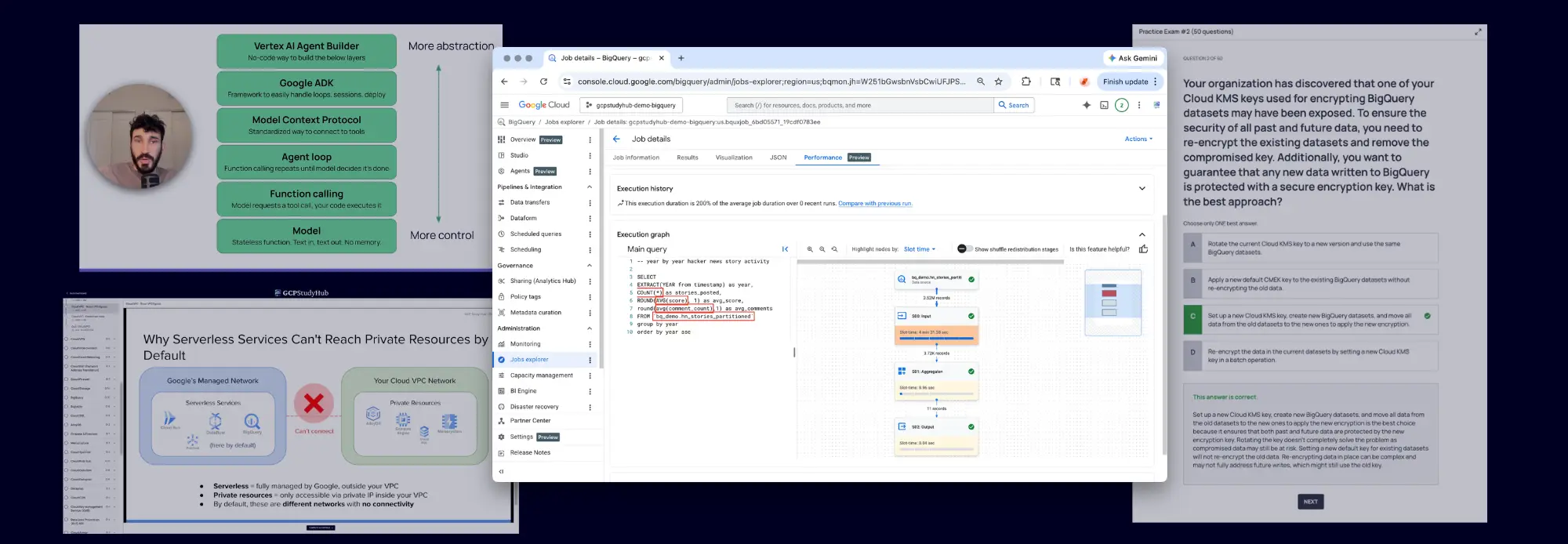Zoom out on the execution graph
This screenshot has width=1568, height=544.
[822, 249]
